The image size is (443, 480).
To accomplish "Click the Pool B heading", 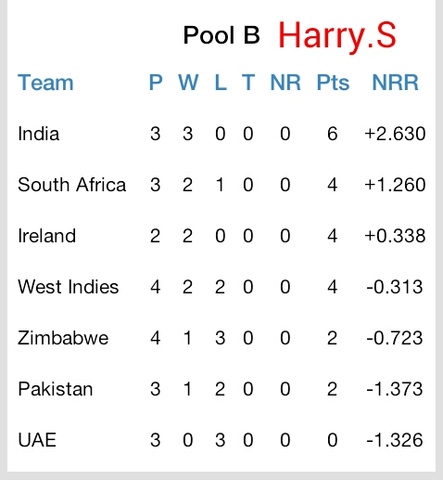I will point(221,35).
